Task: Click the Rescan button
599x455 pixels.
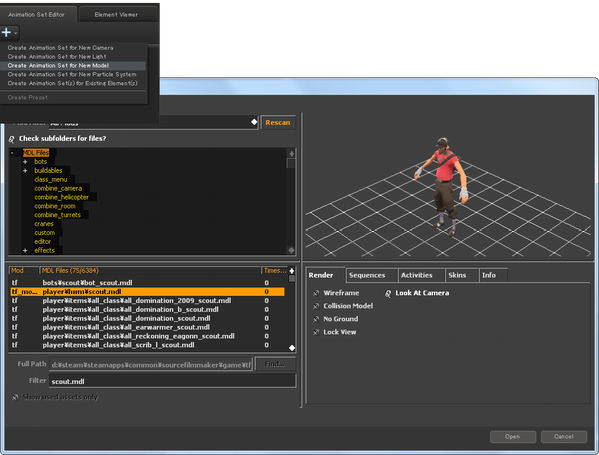Action: point(278,123)
